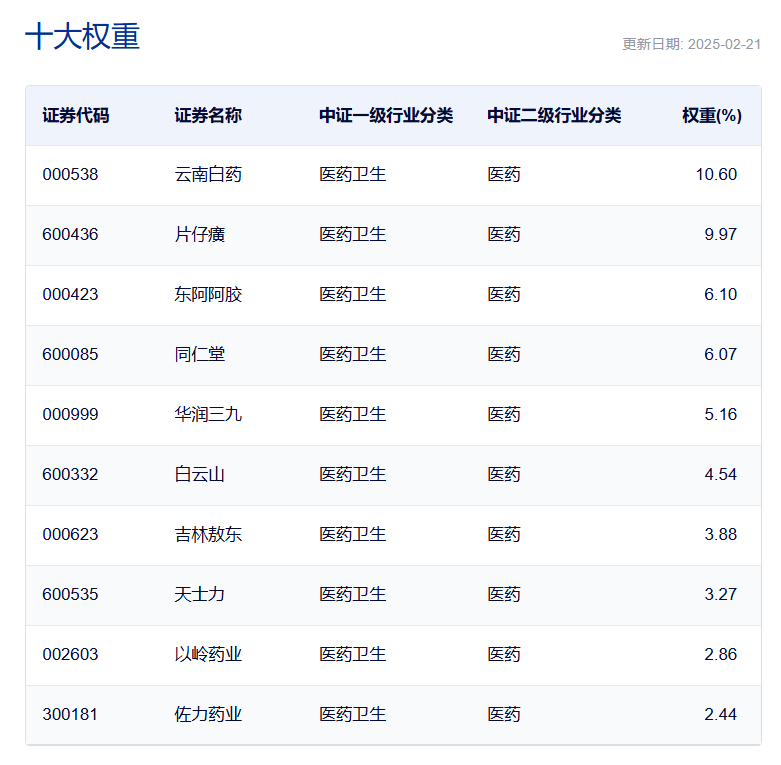Click the 中证一级行业分类 column header
Image resolution: width=781 pixels, height=765 pixels.
click(x=386, y=116)
